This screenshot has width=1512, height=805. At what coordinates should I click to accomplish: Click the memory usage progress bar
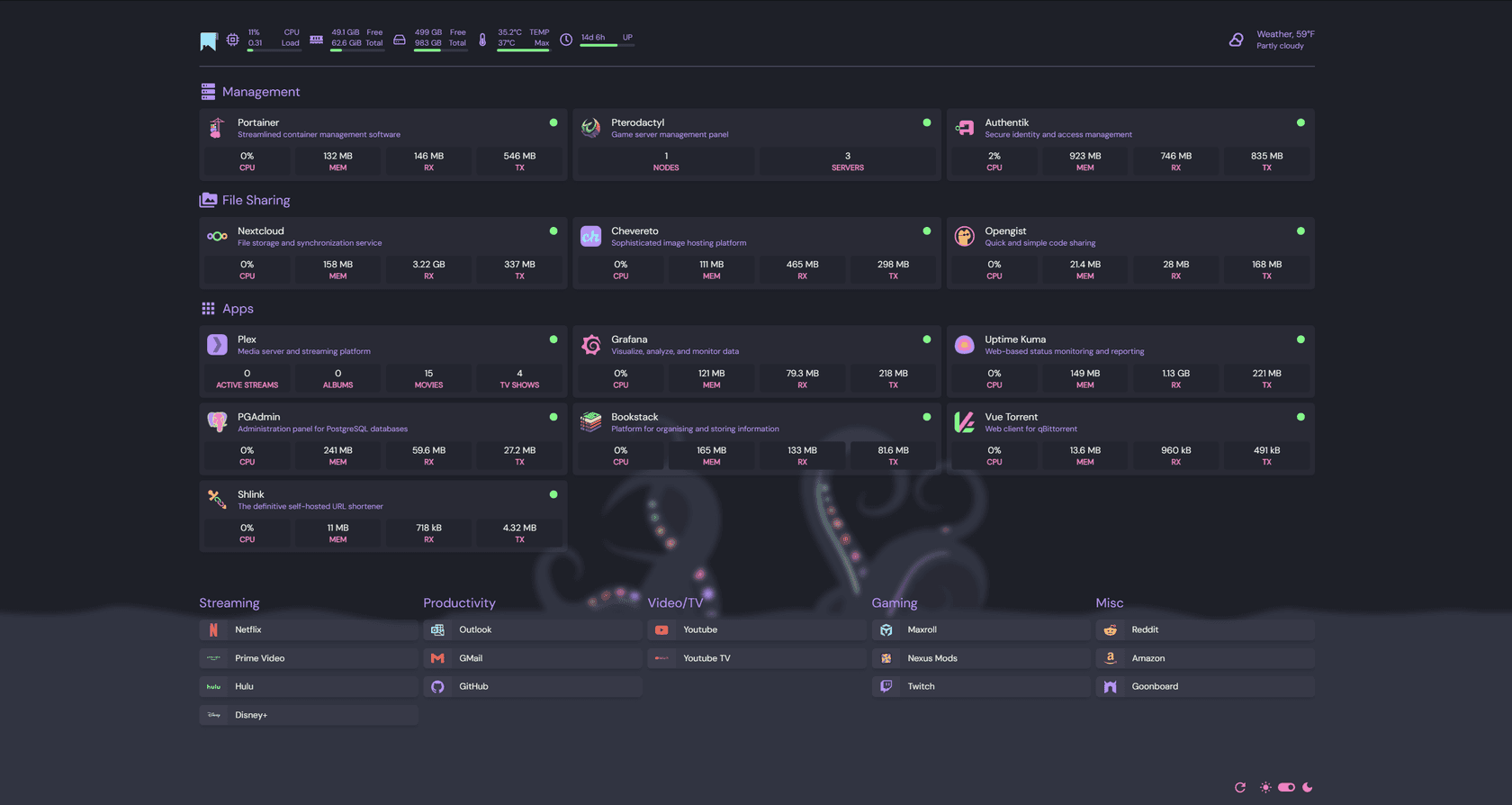[357, 50]
